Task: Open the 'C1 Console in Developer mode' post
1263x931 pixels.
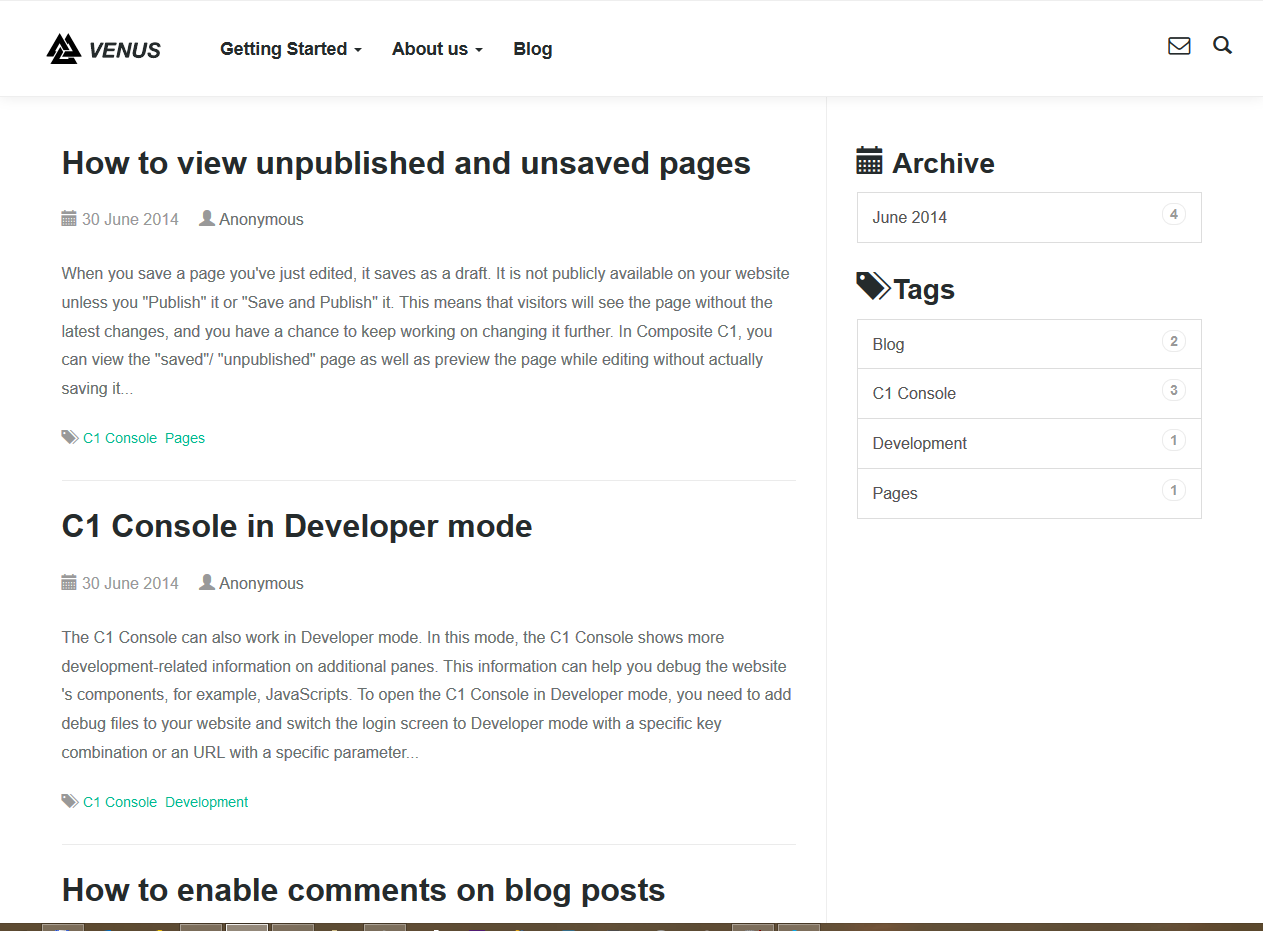Action: coord(297,526)
